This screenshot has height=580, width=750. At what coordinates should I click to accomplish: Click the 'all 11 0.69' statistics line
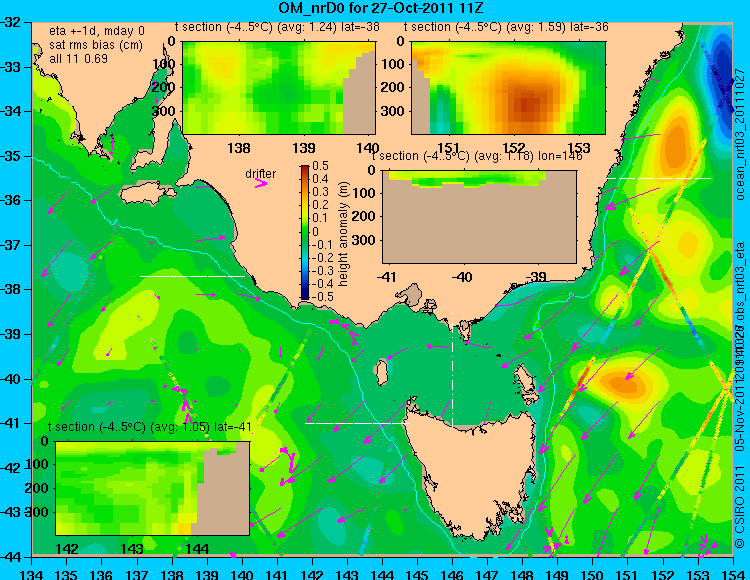point(78,59)
